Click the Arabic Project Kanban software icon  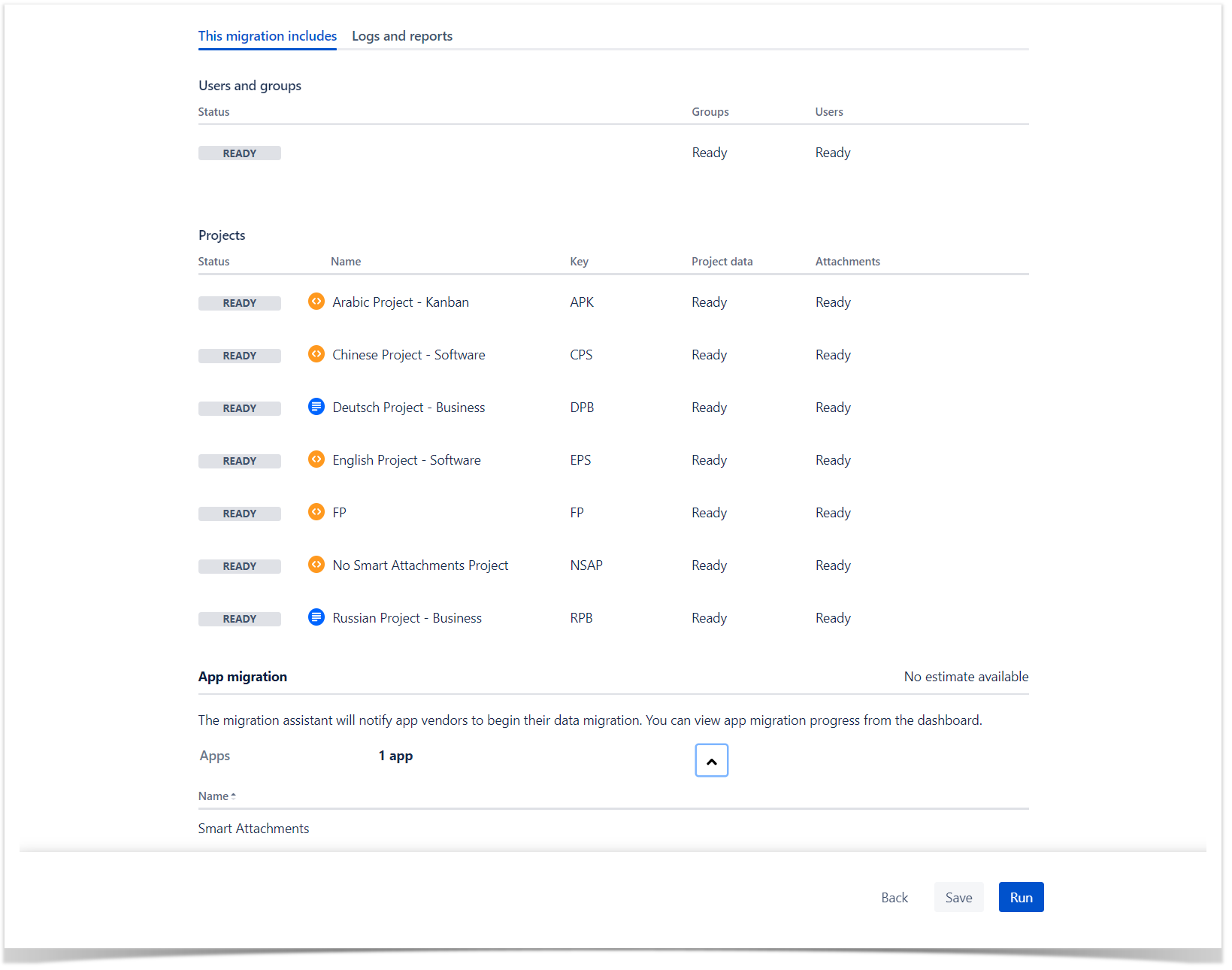(316, 302)
